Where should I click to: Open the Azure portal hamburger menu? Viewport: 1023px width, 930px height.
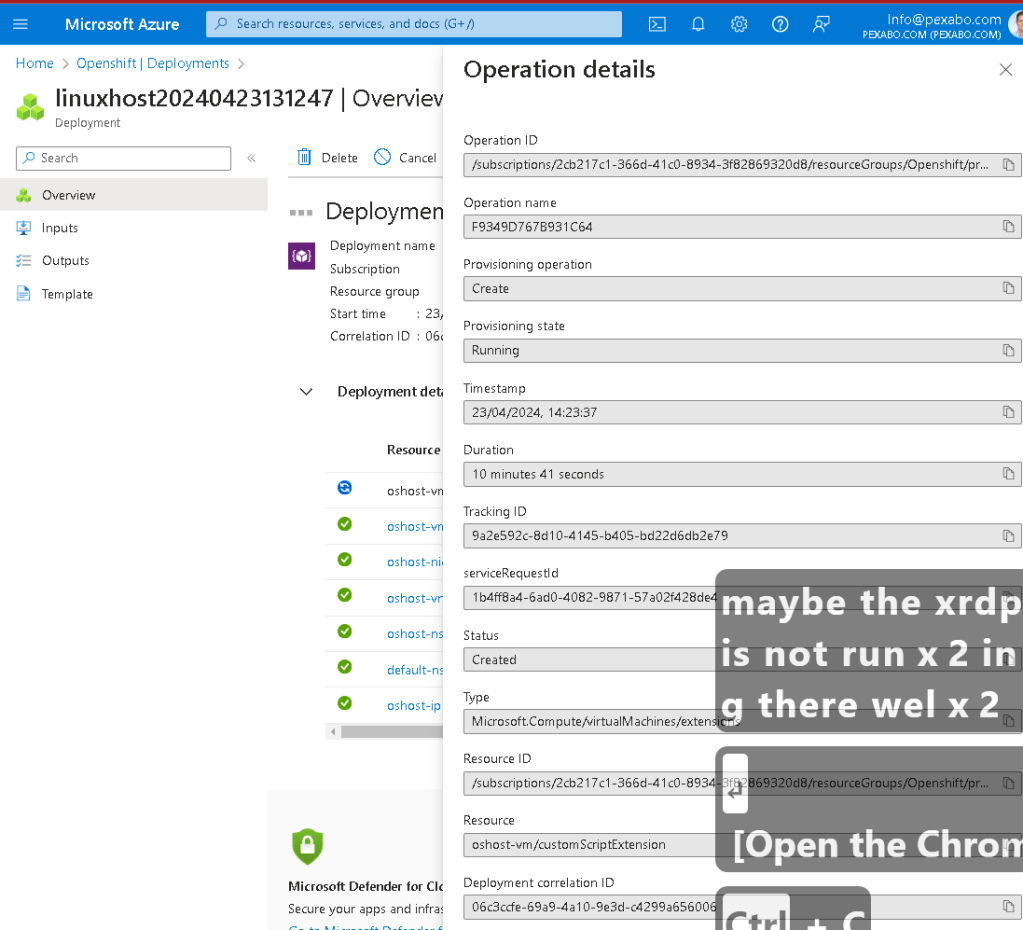point(20,24)
